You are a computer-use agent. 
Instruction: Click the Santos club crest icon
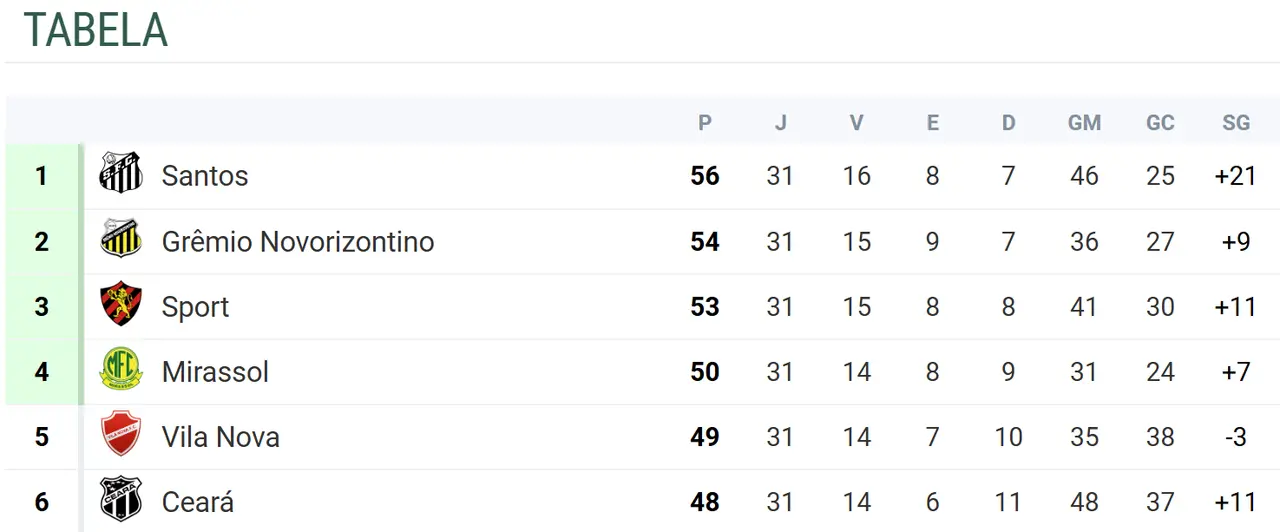[x=121, y=173]
